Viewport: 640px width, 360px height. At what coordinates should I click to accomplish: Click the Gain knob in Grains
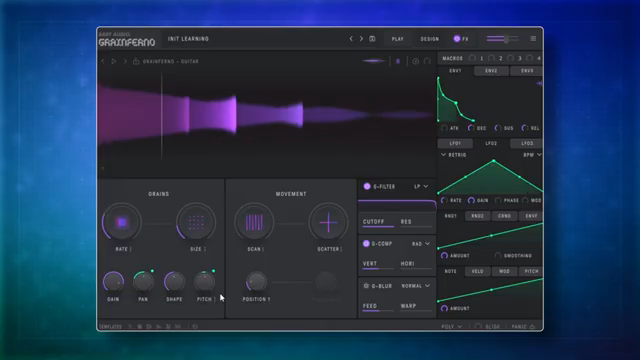[x=113, y=281]
